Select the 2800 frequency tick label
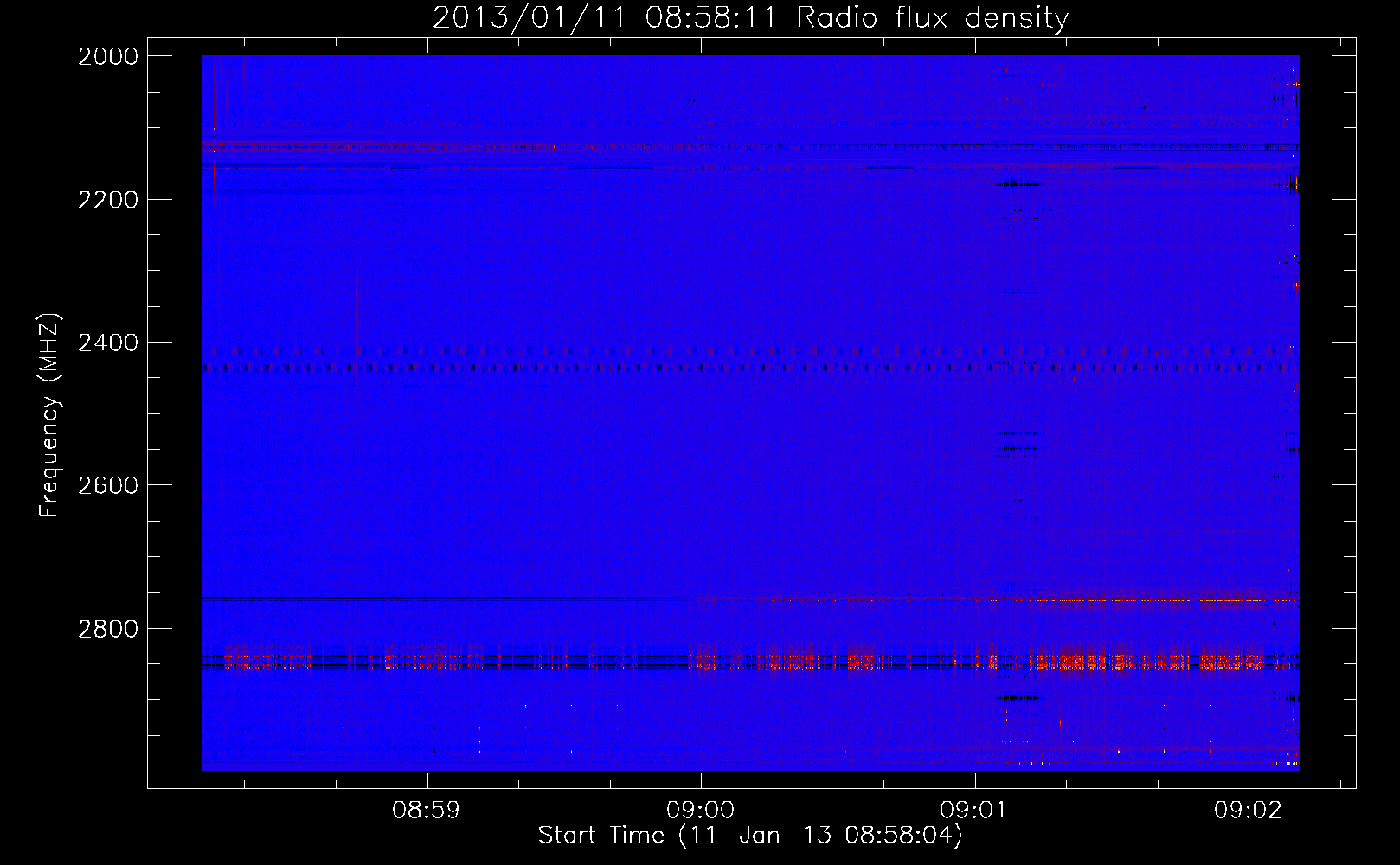Viewport: 1400px width, 865px height. pos(108,629)
